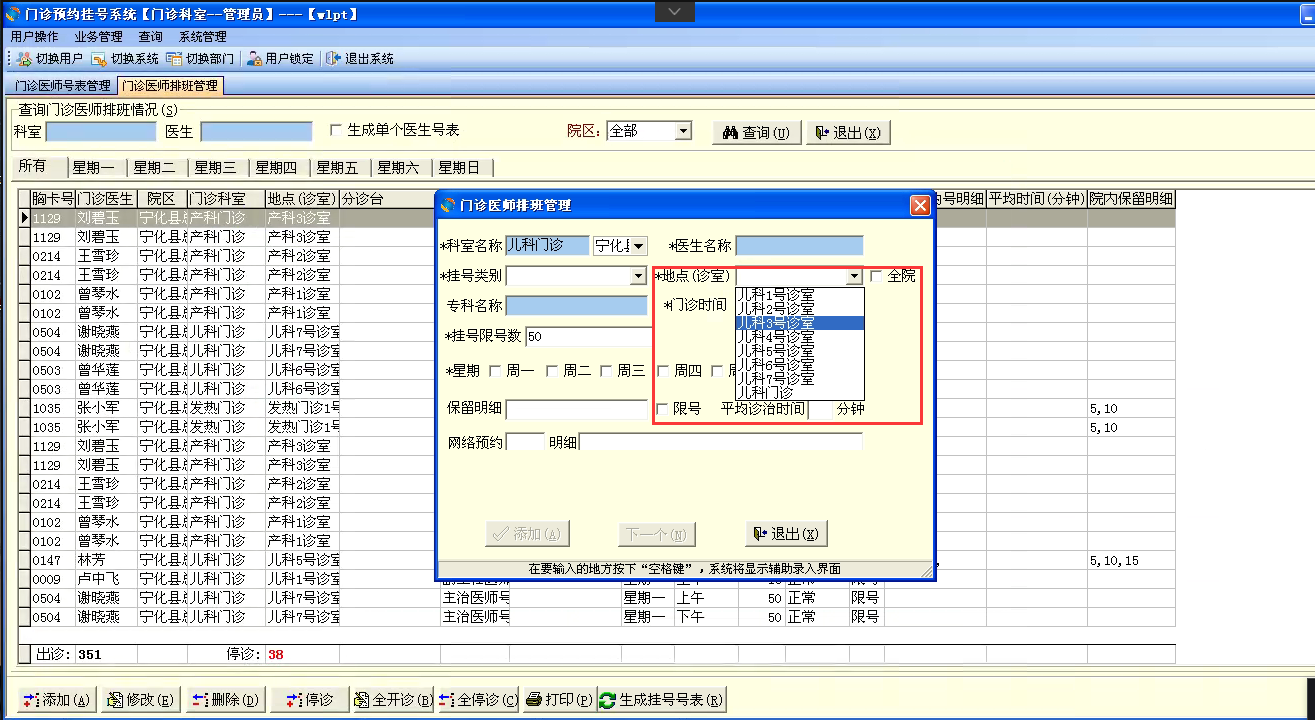Click the dark chevron at the top of the screen
The image size is (1315, 720).
tap(674, 11)
